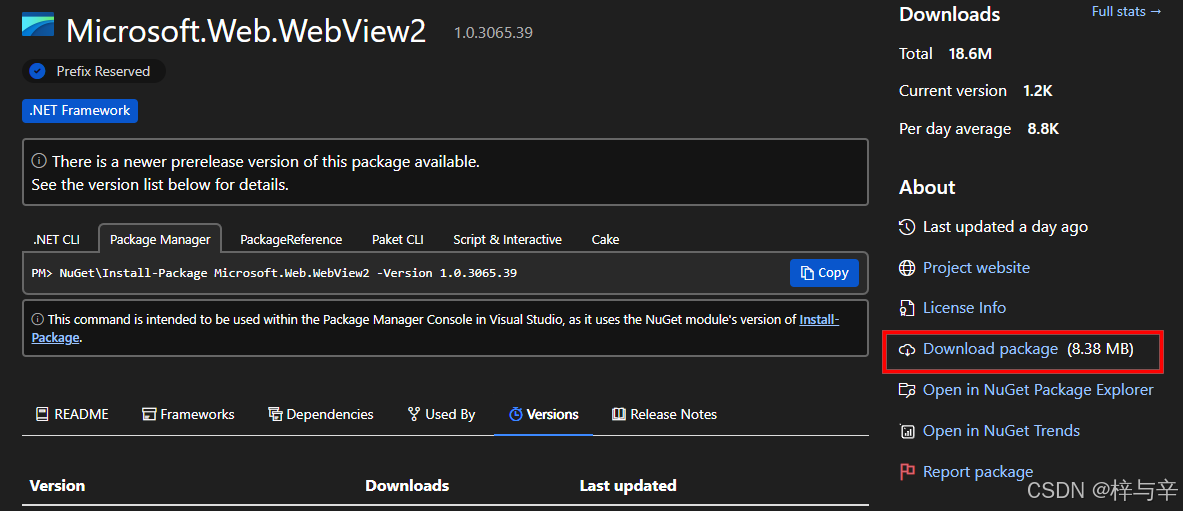Screen dimensions: 1183x511
Task: Open the Release Notes tab
Action: [665, 414]
